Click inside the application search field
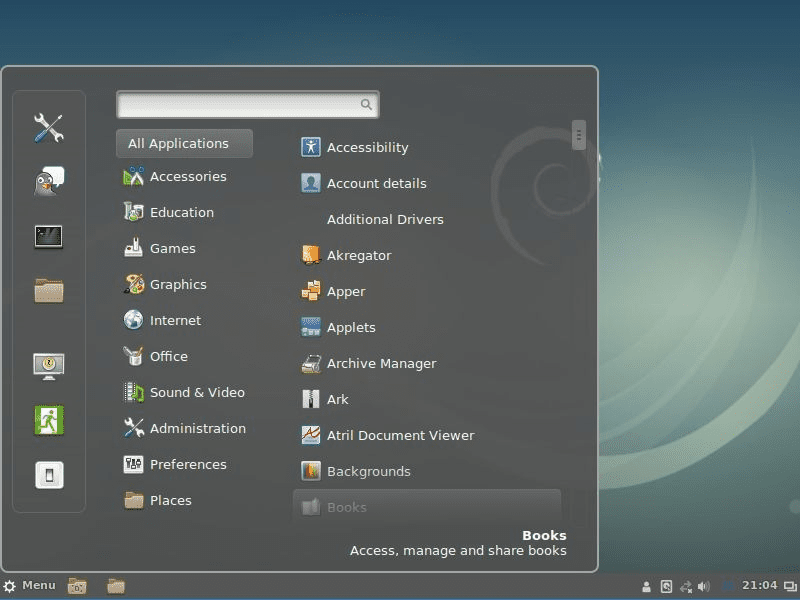Image resolution: width=800 pixels, height=600 pixels. [238, 104]
